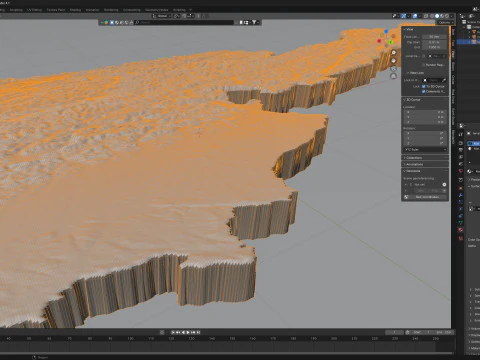Image resolution: width=480 pixels, height=360 pixels.
Task: Click the timeline current frame field
Action: point(394,332)
